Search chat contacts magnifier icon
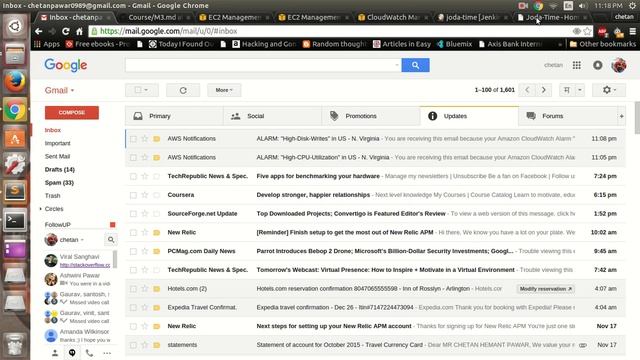 click(x=111, y=240)
